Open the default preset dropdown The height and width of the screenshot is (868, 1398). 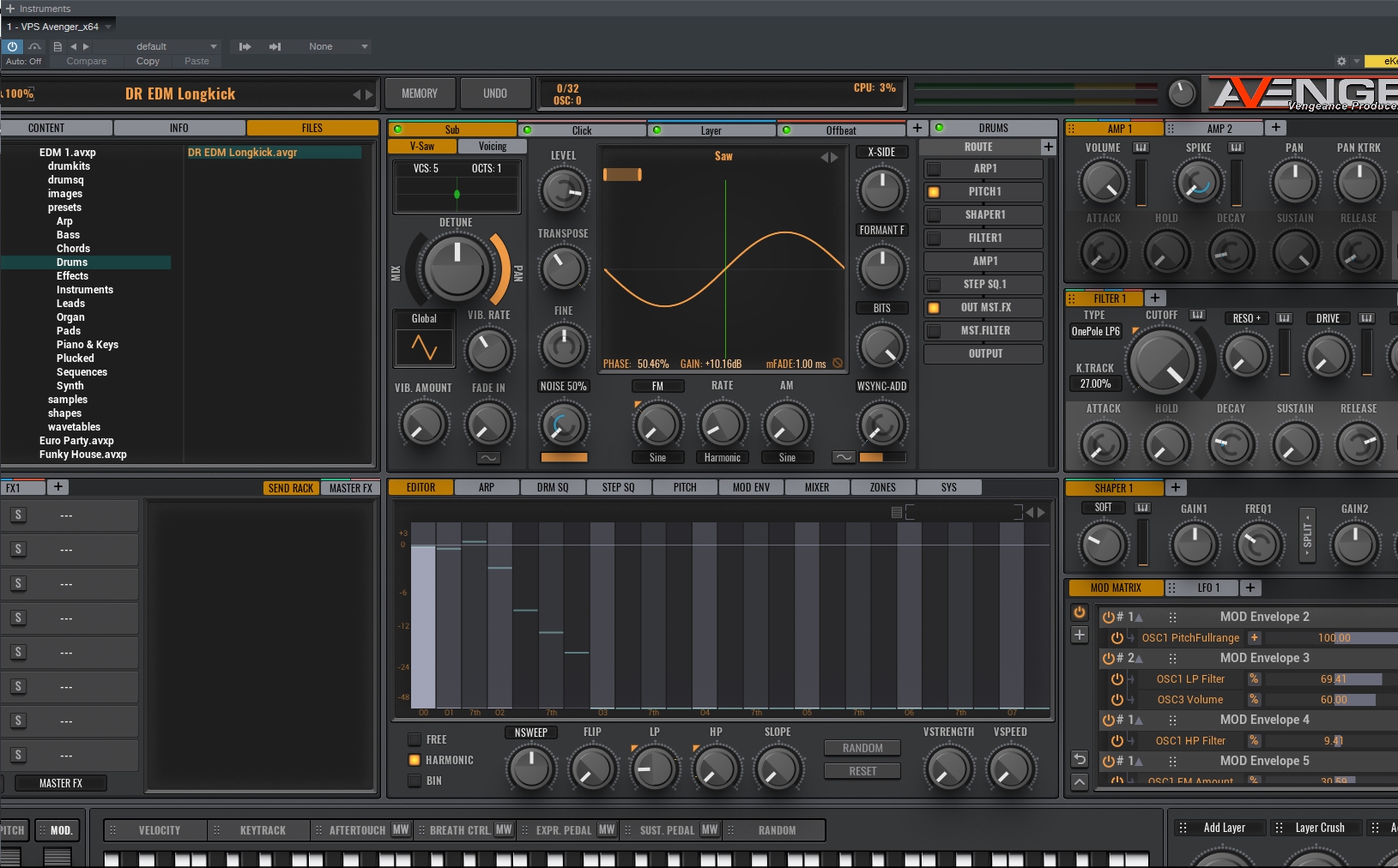176,46
